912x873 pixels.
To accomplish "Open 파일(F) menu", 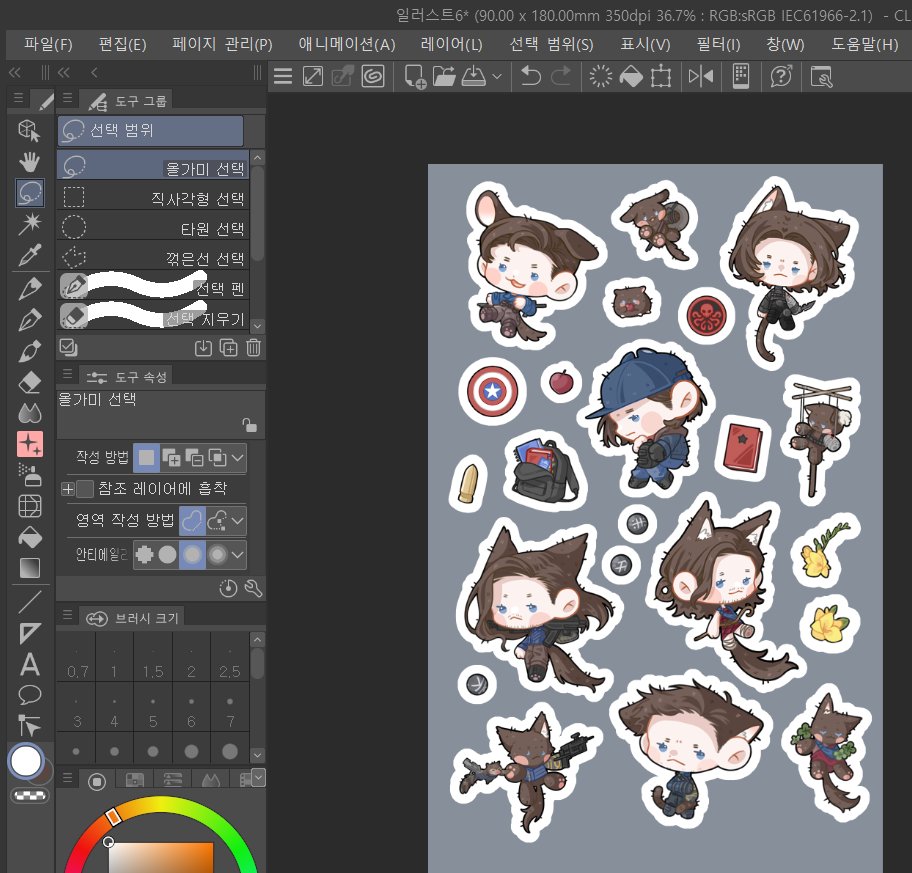I will click(48, 44).
